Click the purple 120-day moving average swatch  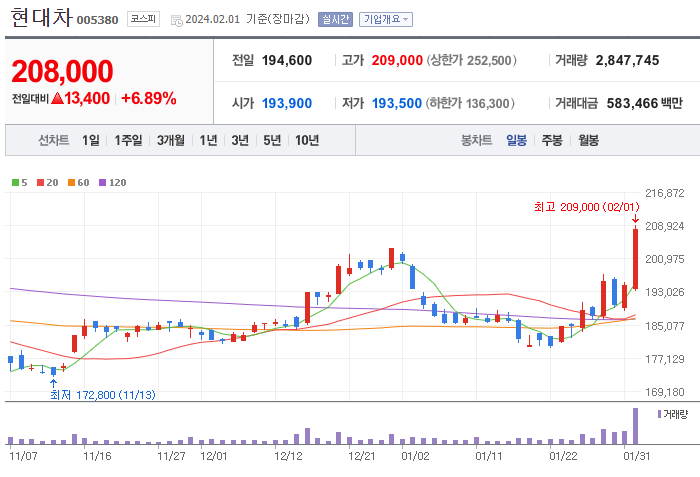click(x=102, y=182)
